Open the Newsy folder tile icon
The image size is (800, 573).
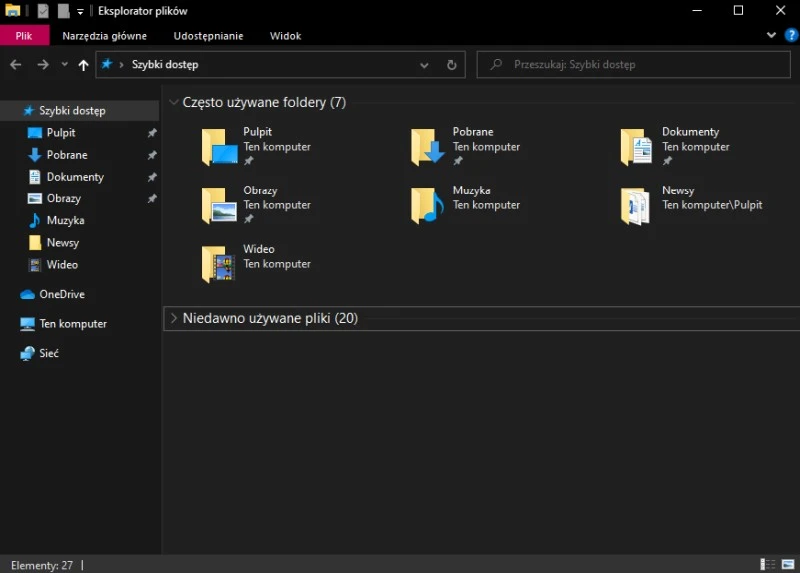pos(636,206)
